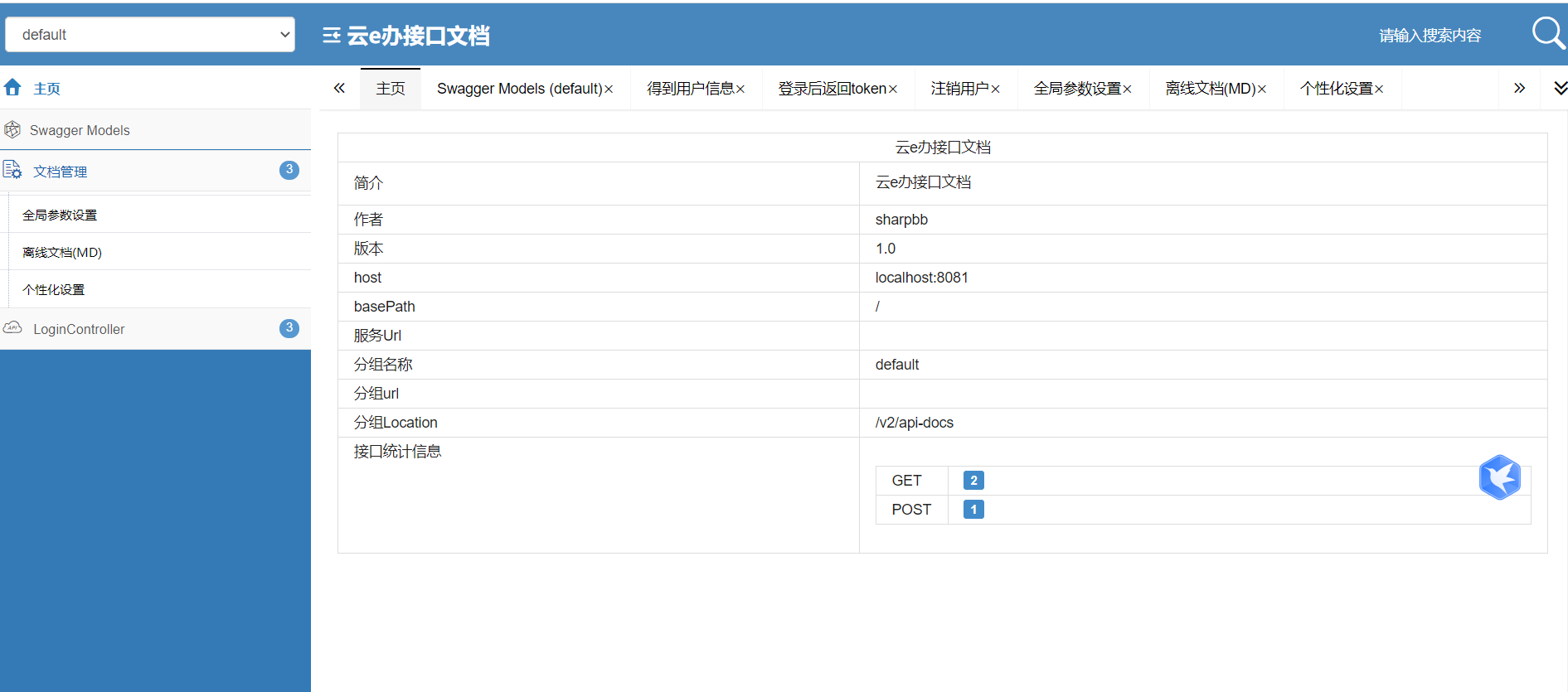1568x692 pixels.
Task: Collapse the 文档管理 menu group
Action: [x=155, y=171]
